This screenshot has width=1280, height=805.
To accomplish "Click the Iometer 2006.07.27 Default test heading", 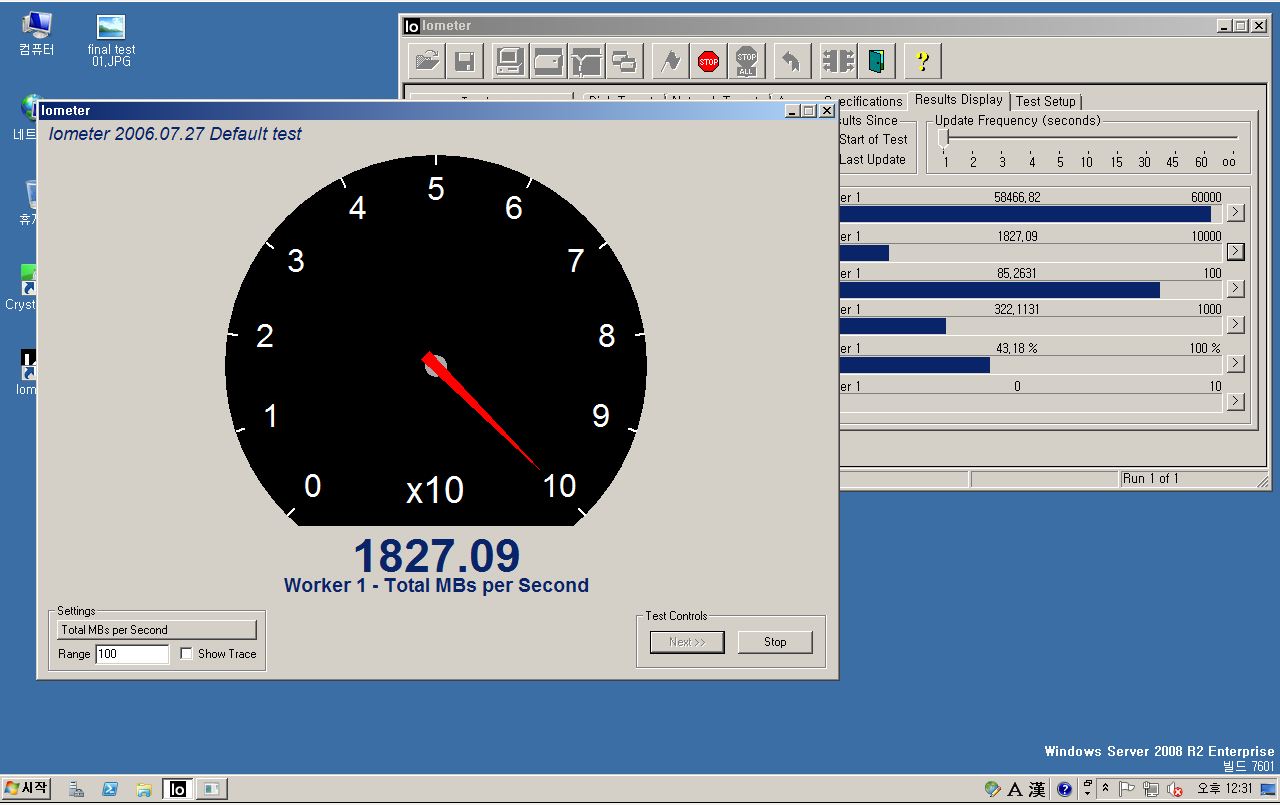I will click(x=175, y=134).
